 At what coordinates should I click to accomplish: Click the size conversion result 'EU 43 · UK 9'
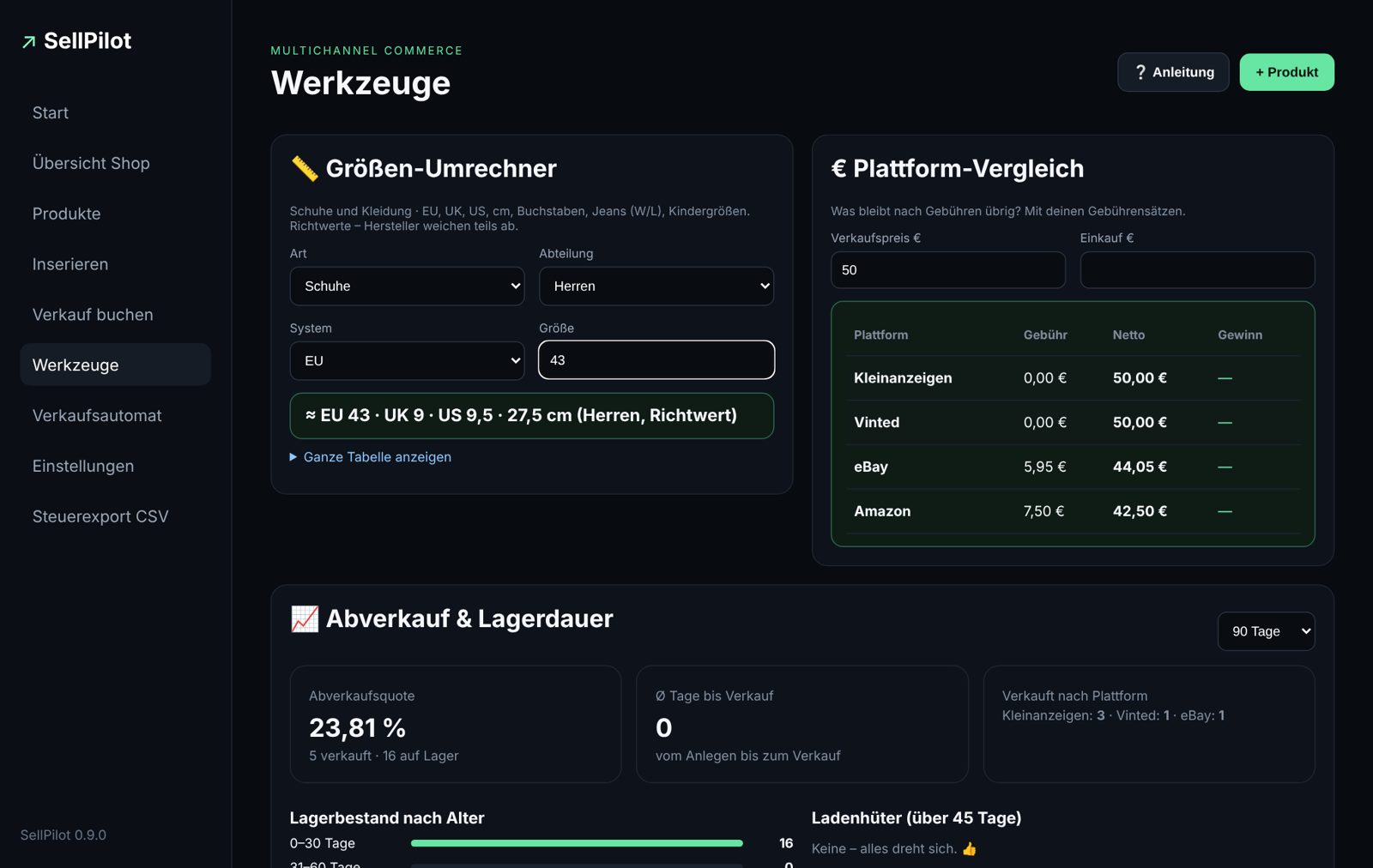tap(532, 416)
